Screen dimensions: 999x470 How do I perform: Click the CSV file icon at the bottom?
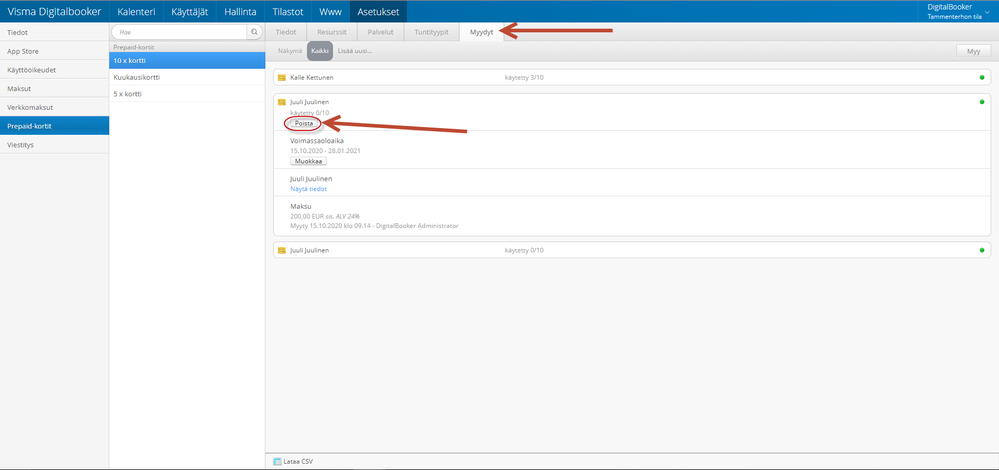coord(277,462)
